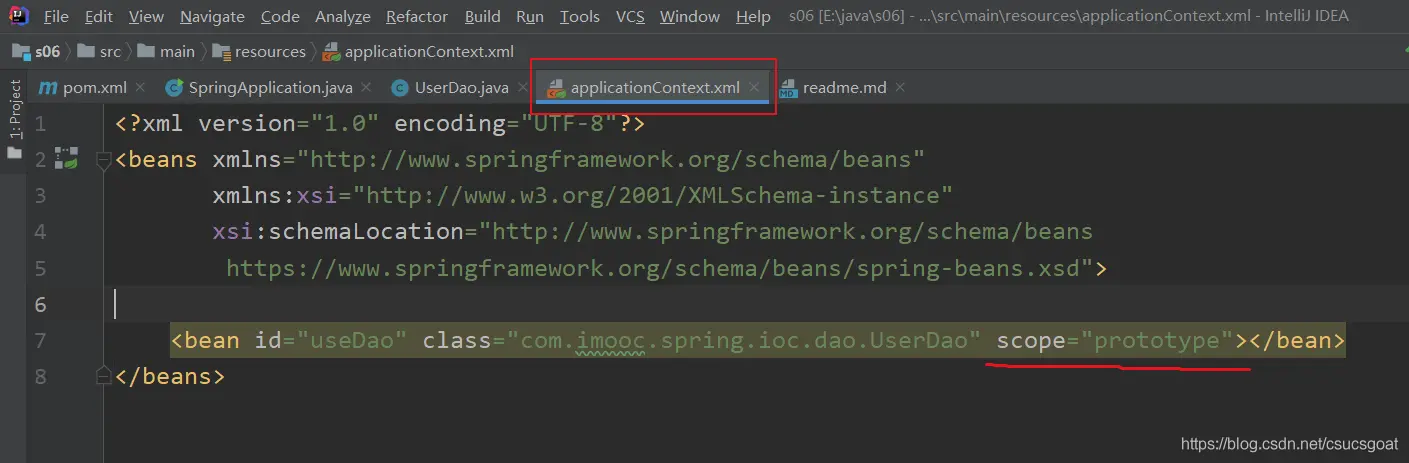Open the VCS menu
The width and height of the screenshot is (1409, 463).
coord(630,17)
